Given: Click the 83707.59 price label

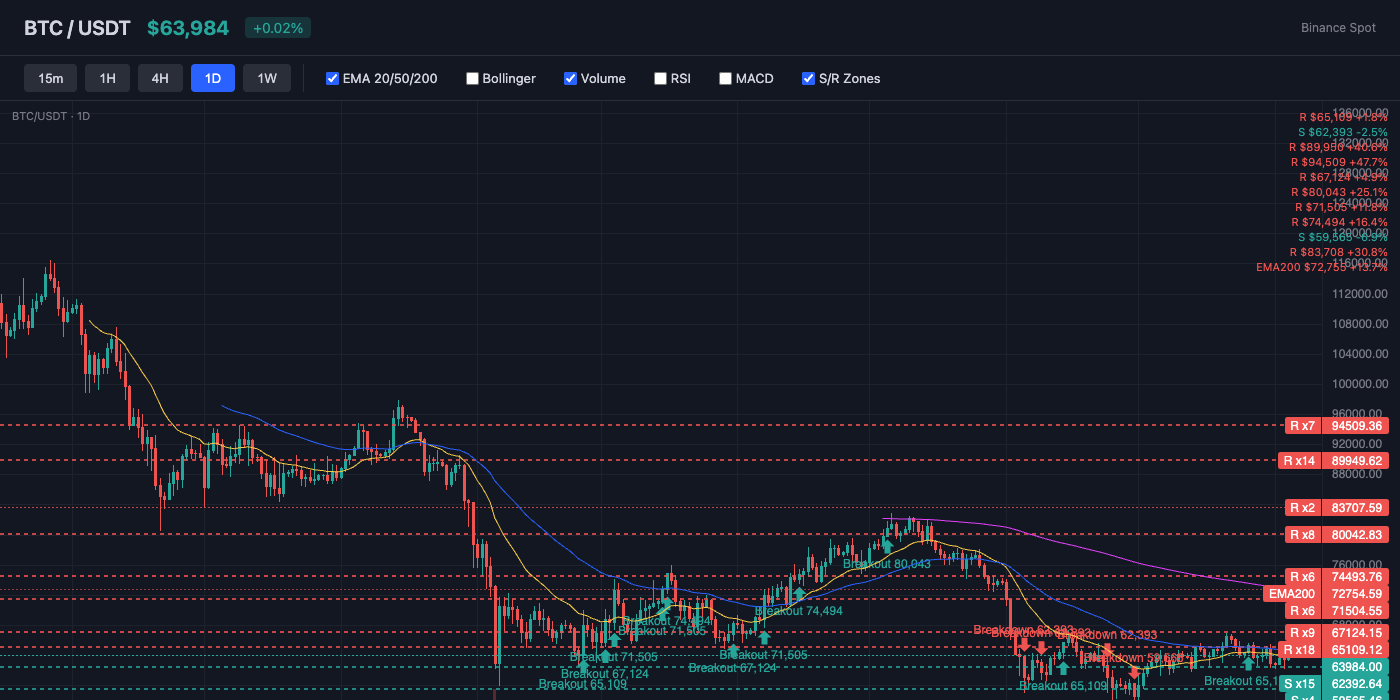Looking at the screenshot, I should pyautogui.click(x=1357, y=508).
